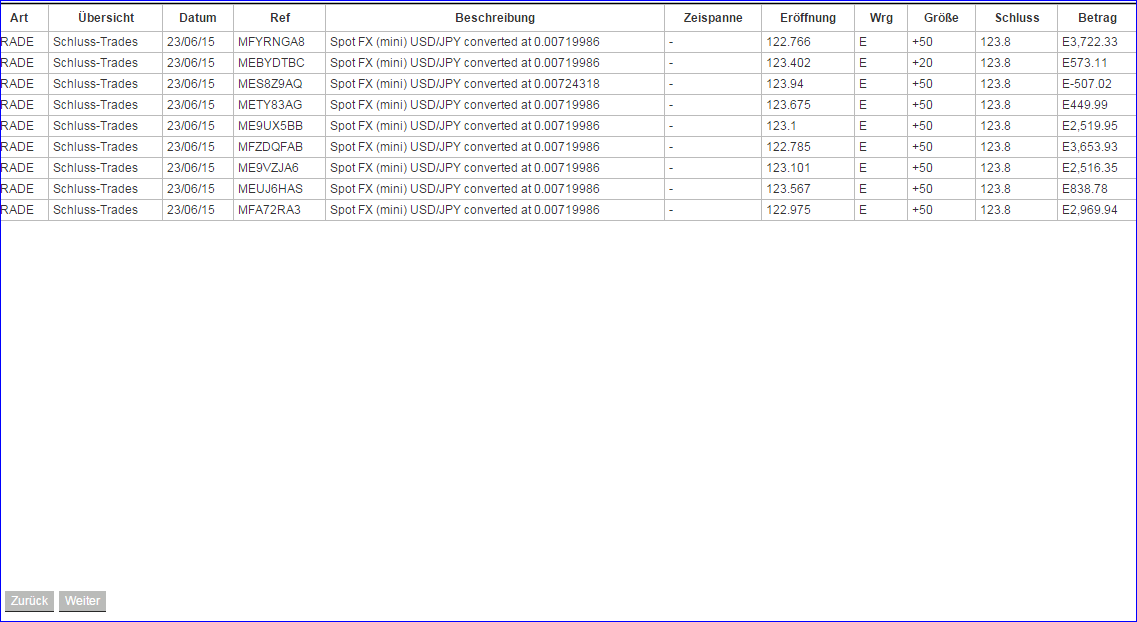1137x622 pixels.
Task: Select reference MES8Z9AQ
Action: 270,84
